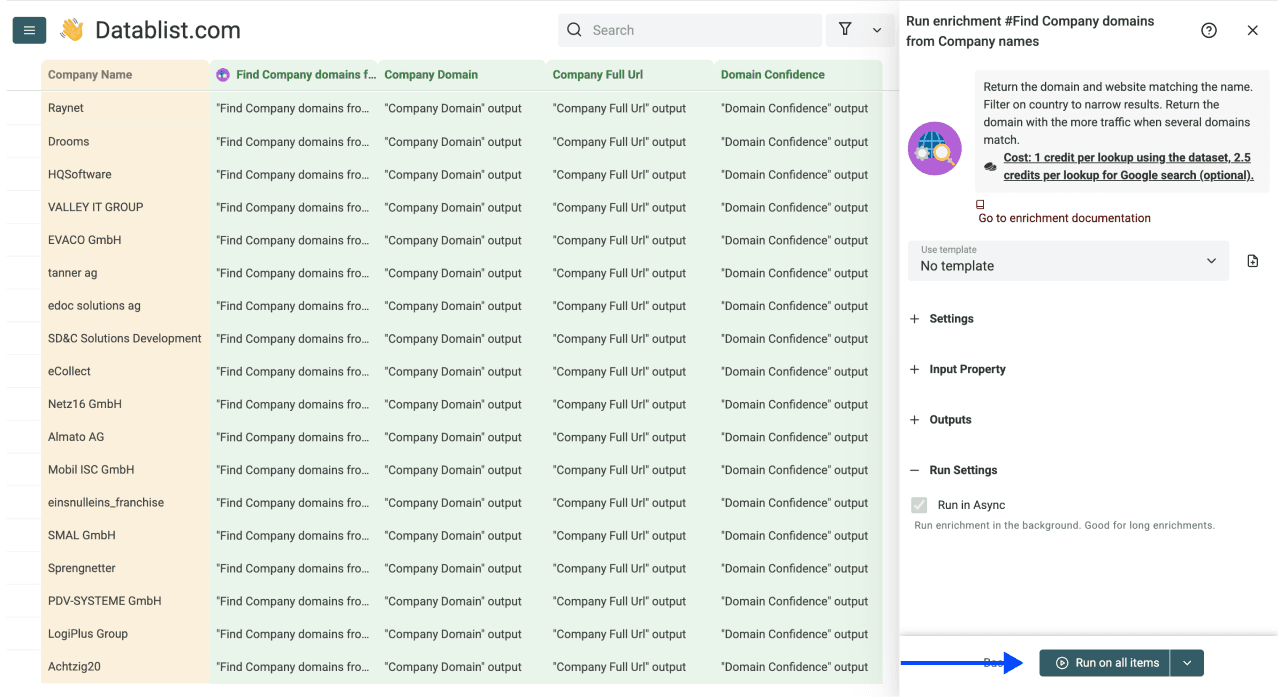Click the Netz16 GmbH cell
This screenshot has width=1287, height=700.
click(x=126, y=404)
